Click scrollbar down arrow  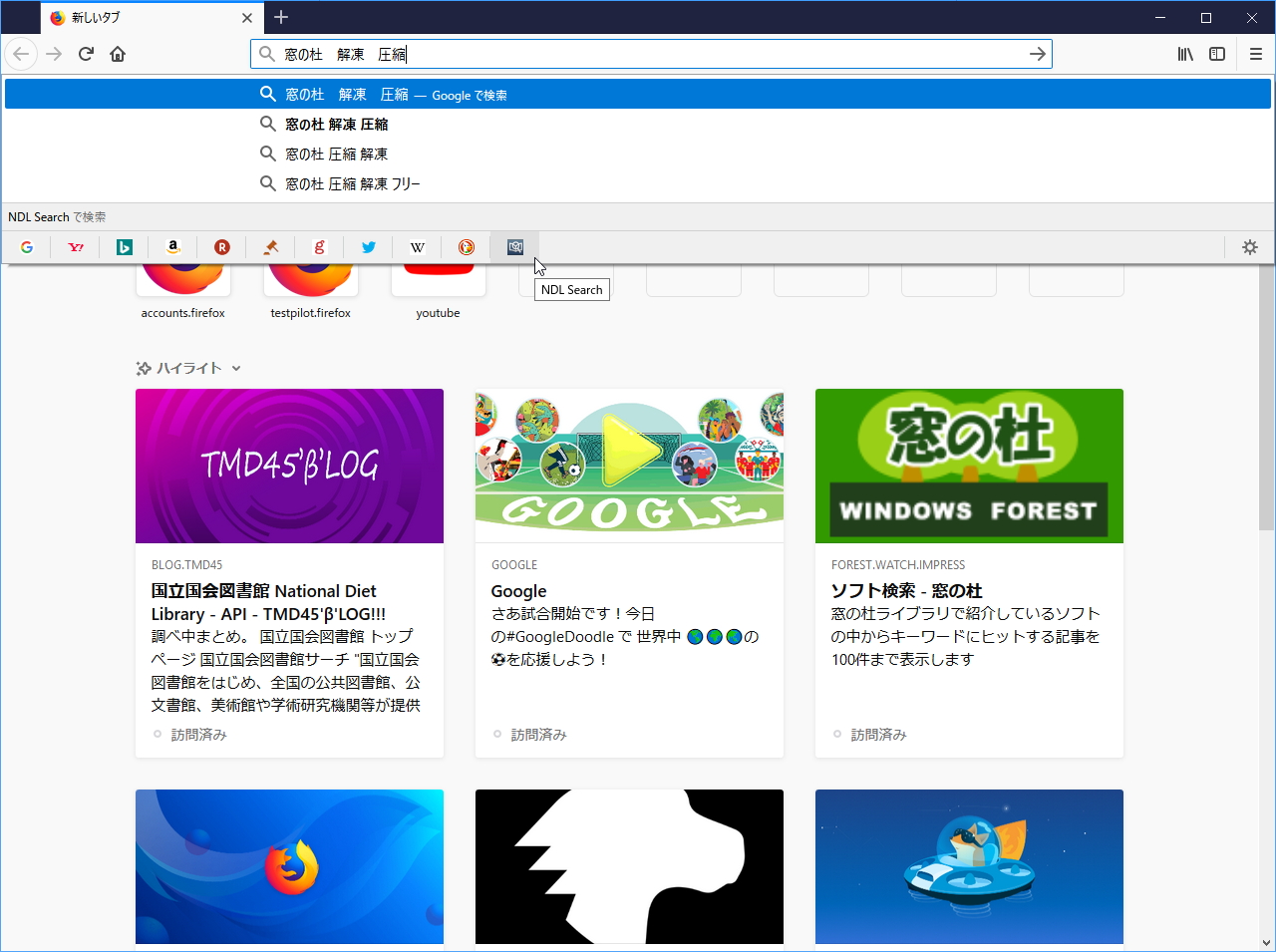tap(1266, 942)
